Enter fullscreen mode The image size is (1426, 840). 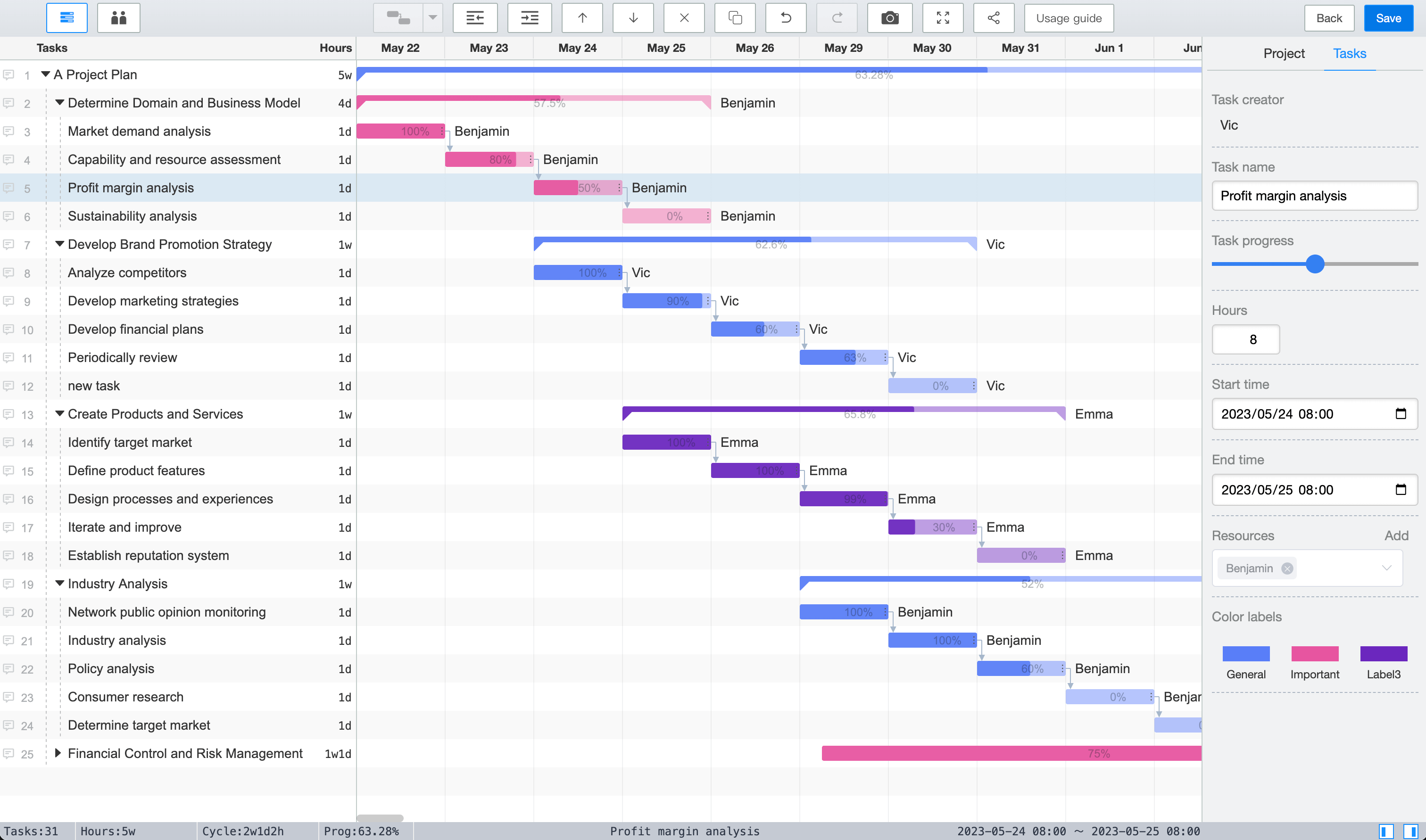click(944, 17)
